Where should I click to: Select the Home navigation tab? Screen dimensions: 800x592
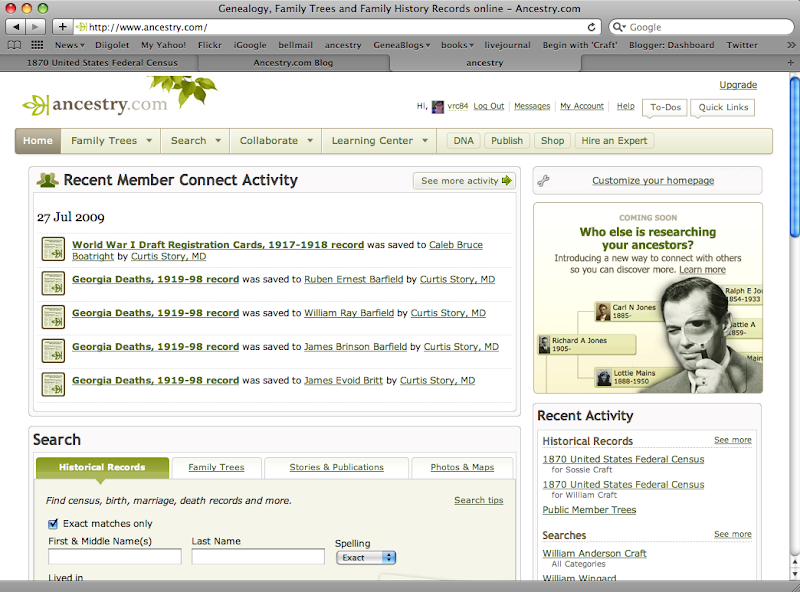pos(38,141)
